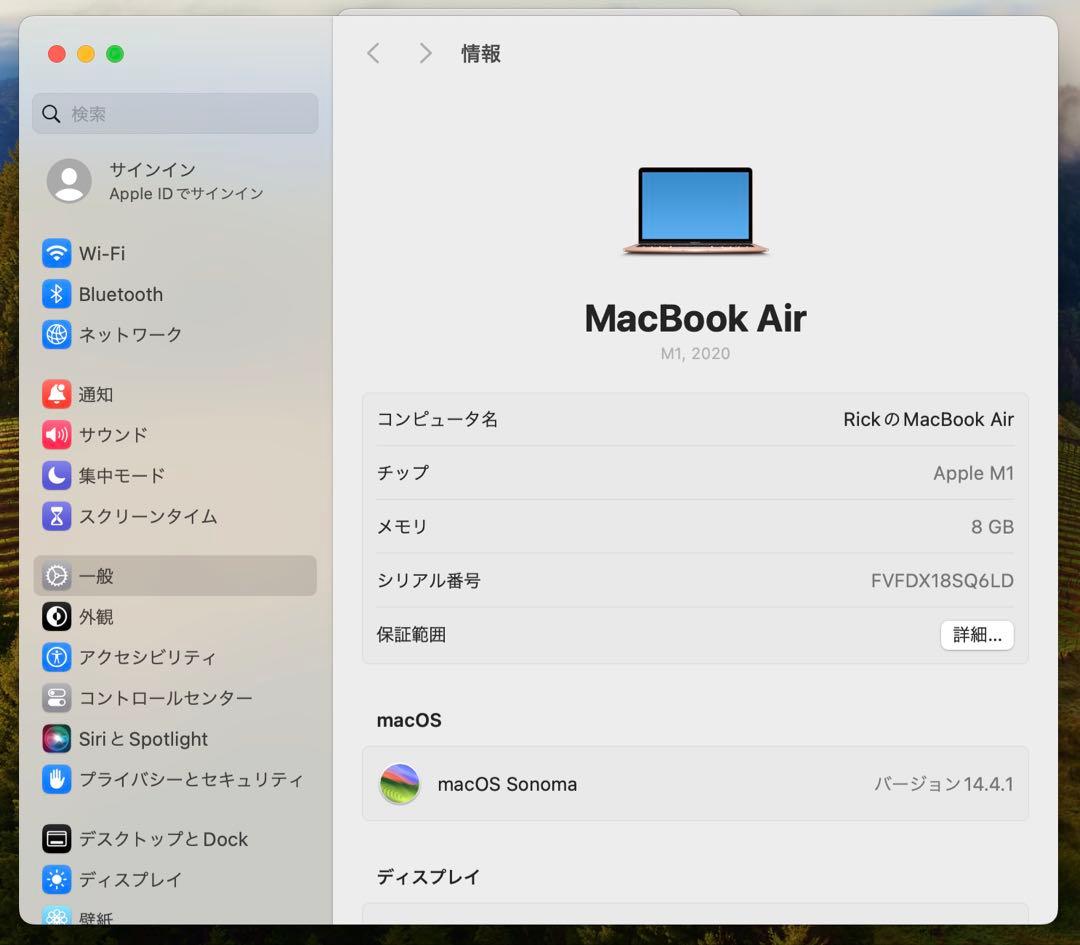Click 詳細... next to 保証範囲
Image resolution: width=1080 pixels, height=945 pixels.
pos(977,635)
